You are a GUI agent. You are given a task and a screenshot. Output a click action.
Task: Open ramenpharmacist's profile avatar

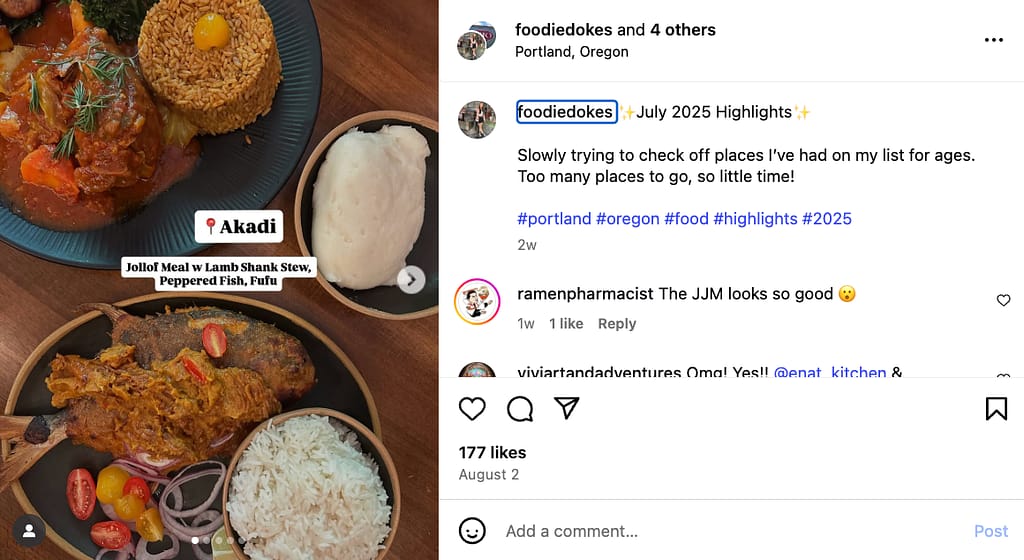tap(477, 301)
